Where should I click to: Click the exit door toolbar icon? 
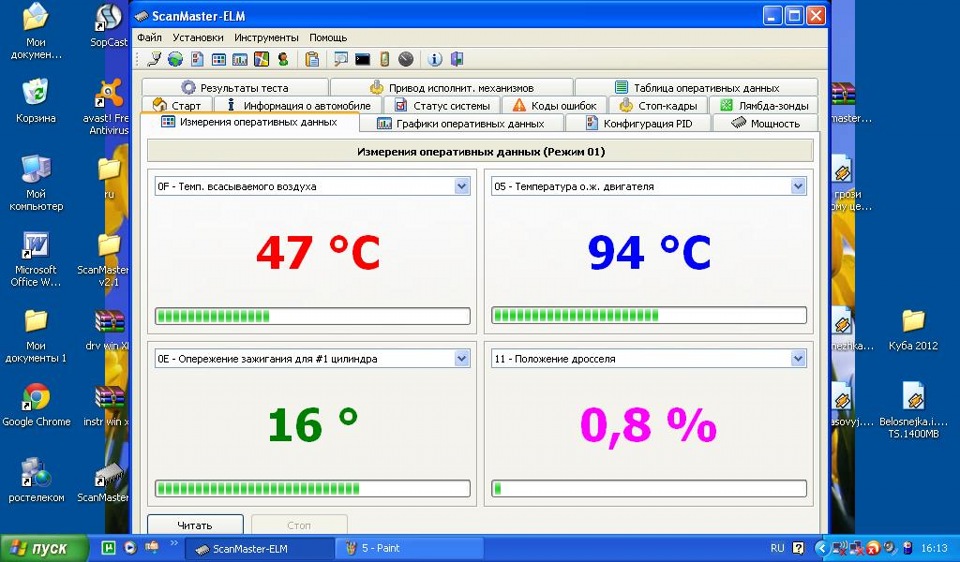coord(457,59)
